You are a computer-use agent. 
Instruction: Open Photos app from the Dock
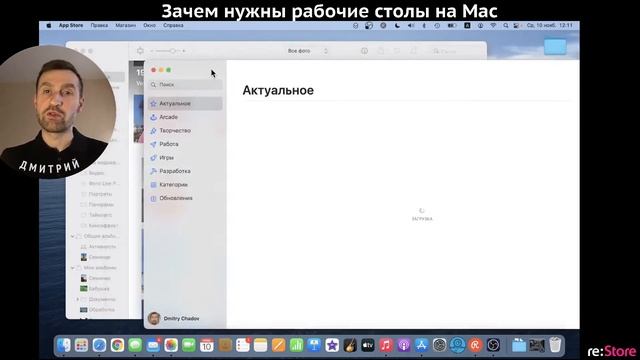[x=171, y=345]
